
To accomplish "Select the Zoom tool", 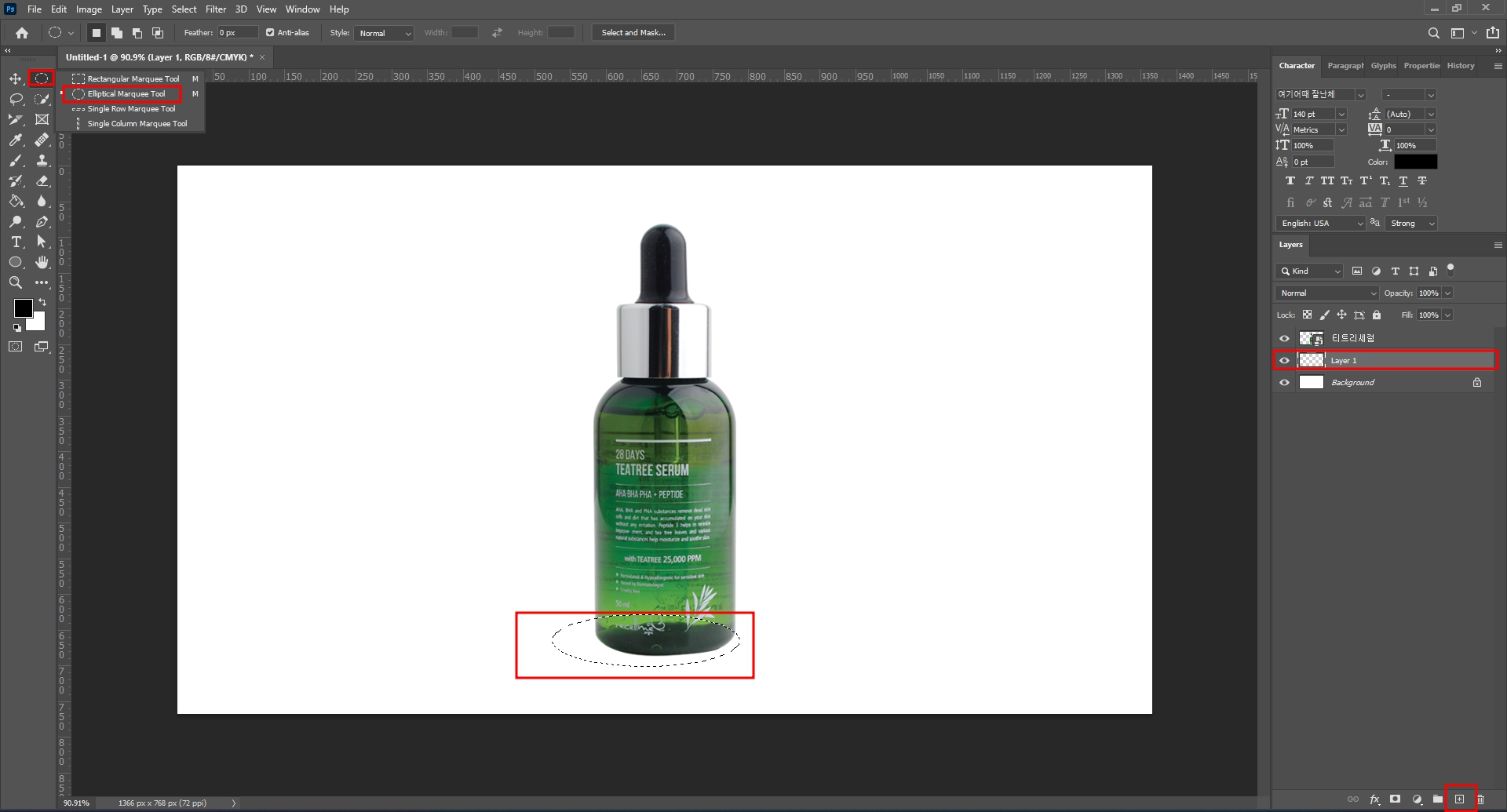I will (15, 282).
